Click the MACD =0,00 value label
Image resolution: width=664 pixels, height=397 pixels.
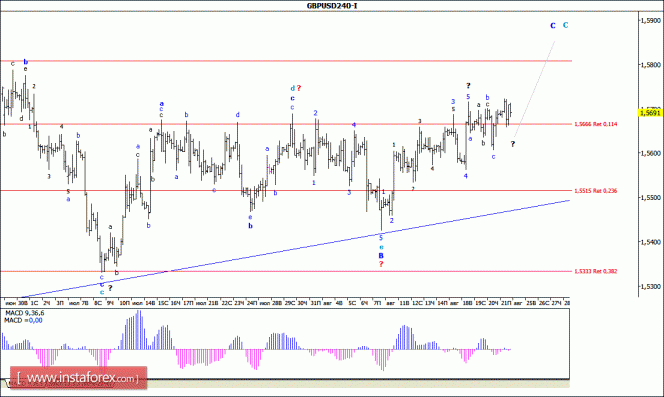point(23,321)
